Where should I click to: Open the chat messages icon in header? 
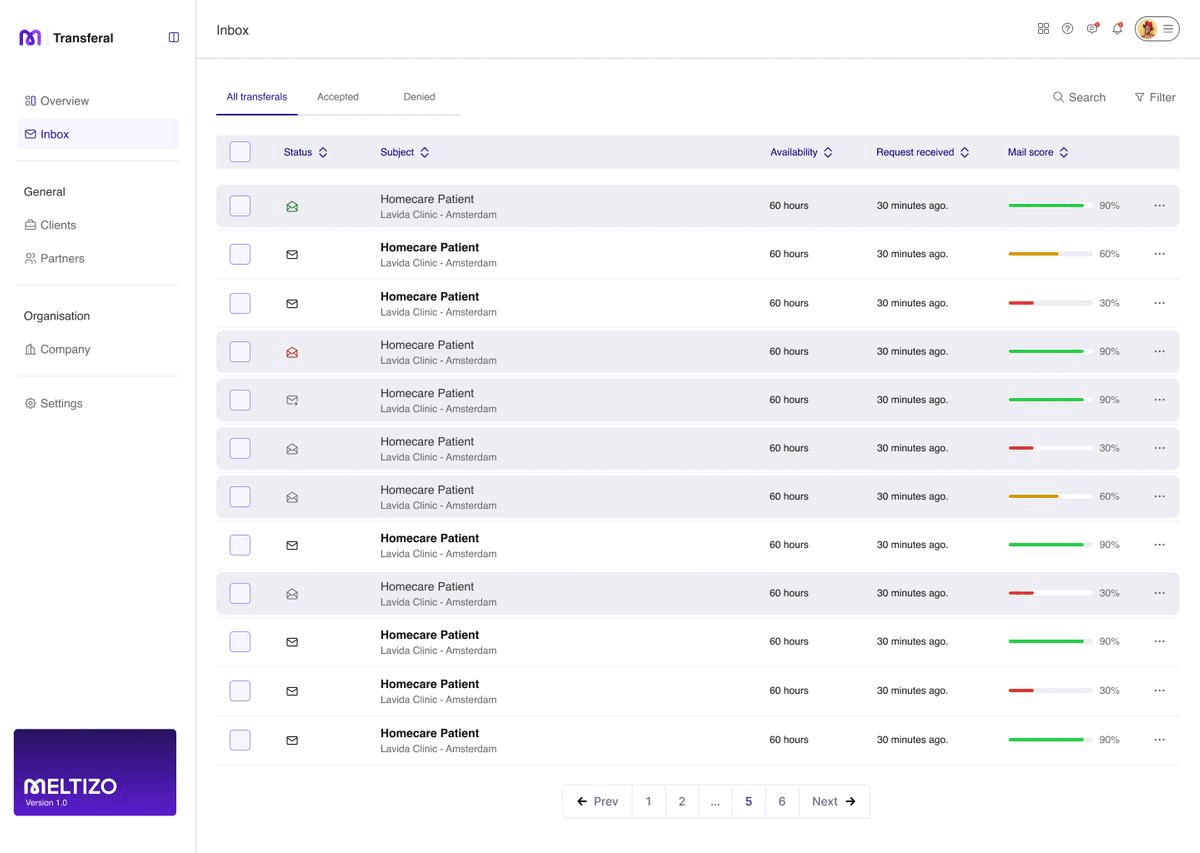pyautogui.click(x=1092, y=29)
